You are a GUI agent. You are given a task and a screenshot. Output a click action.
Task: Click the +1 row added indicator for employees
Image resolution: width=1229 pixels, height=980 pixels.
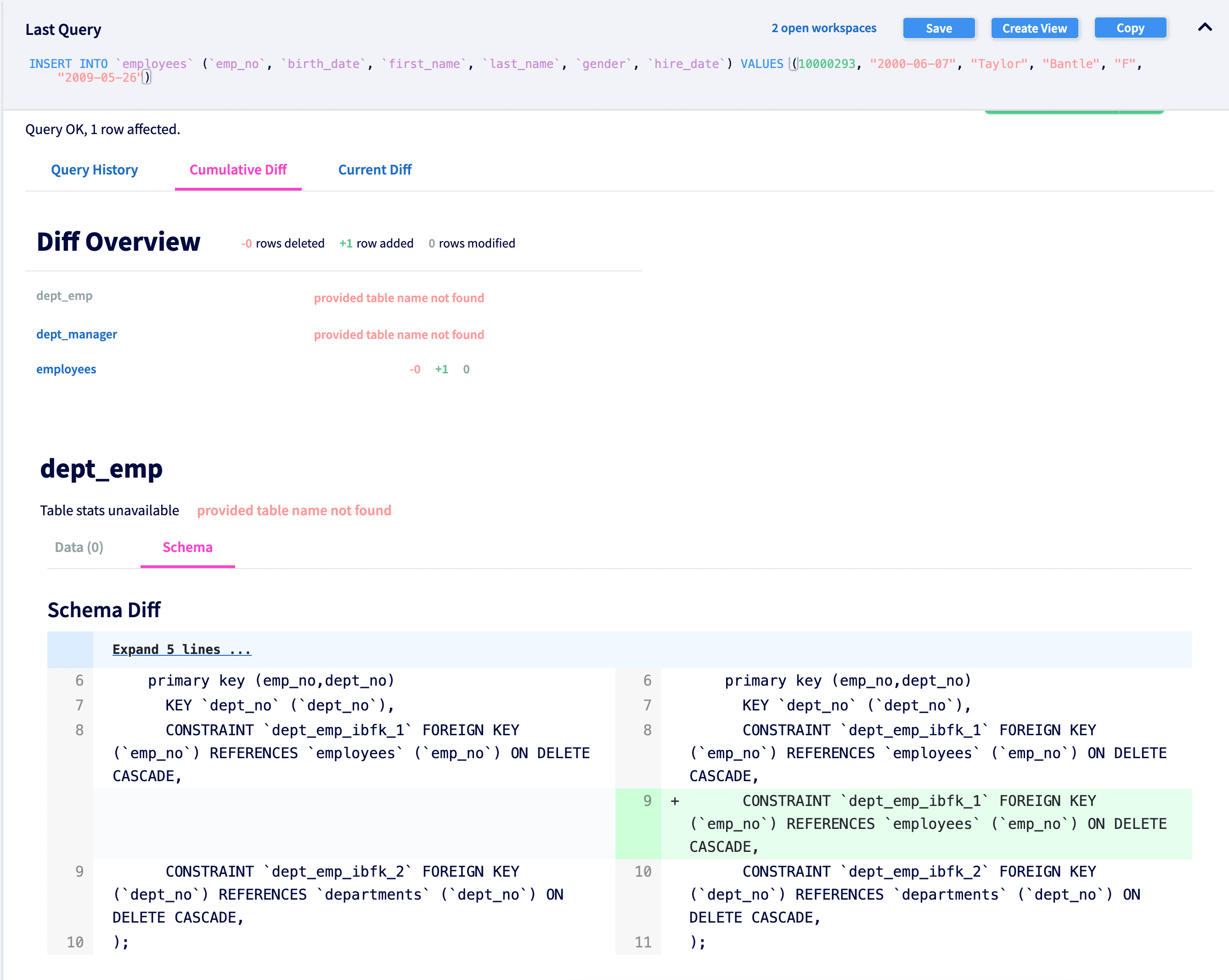(442, 369)
